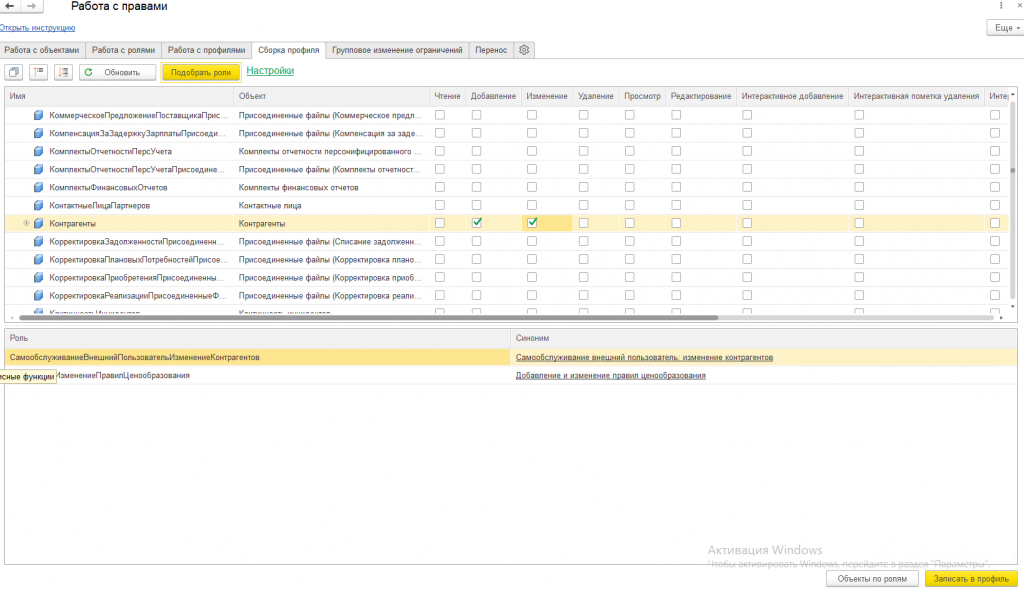Select the Сборка профиля tab
Viewport: 1024px width, 589px height.
pos(289,50)
